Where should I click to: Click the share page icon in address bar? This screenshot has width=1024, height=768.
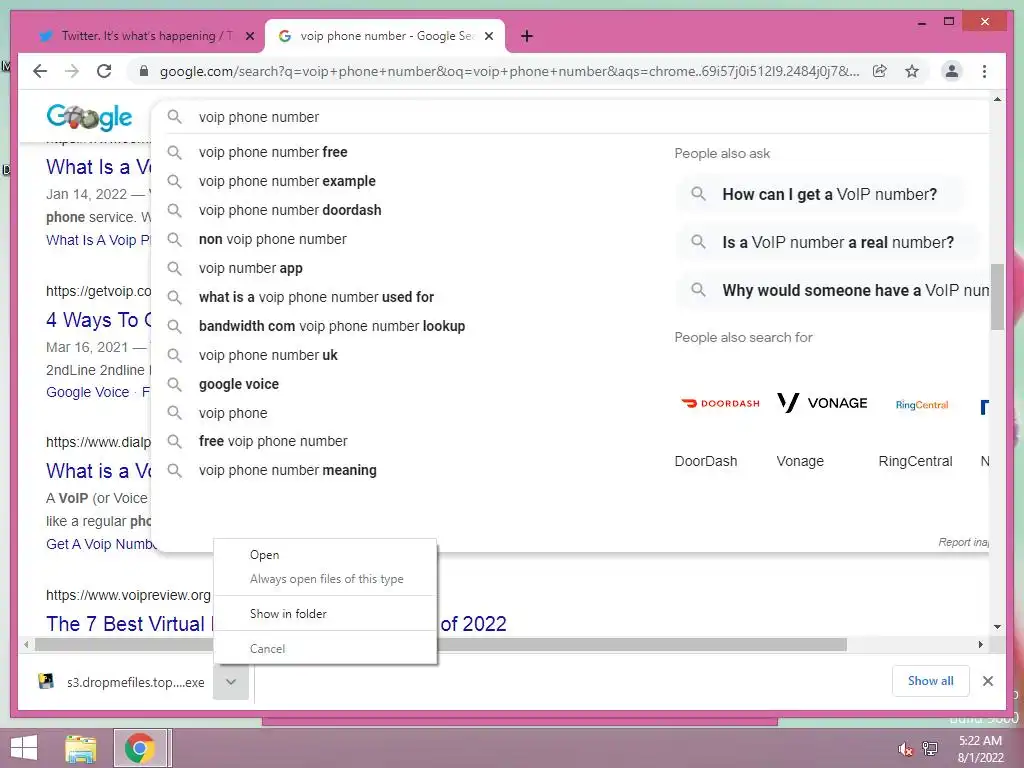click(880, 71)
